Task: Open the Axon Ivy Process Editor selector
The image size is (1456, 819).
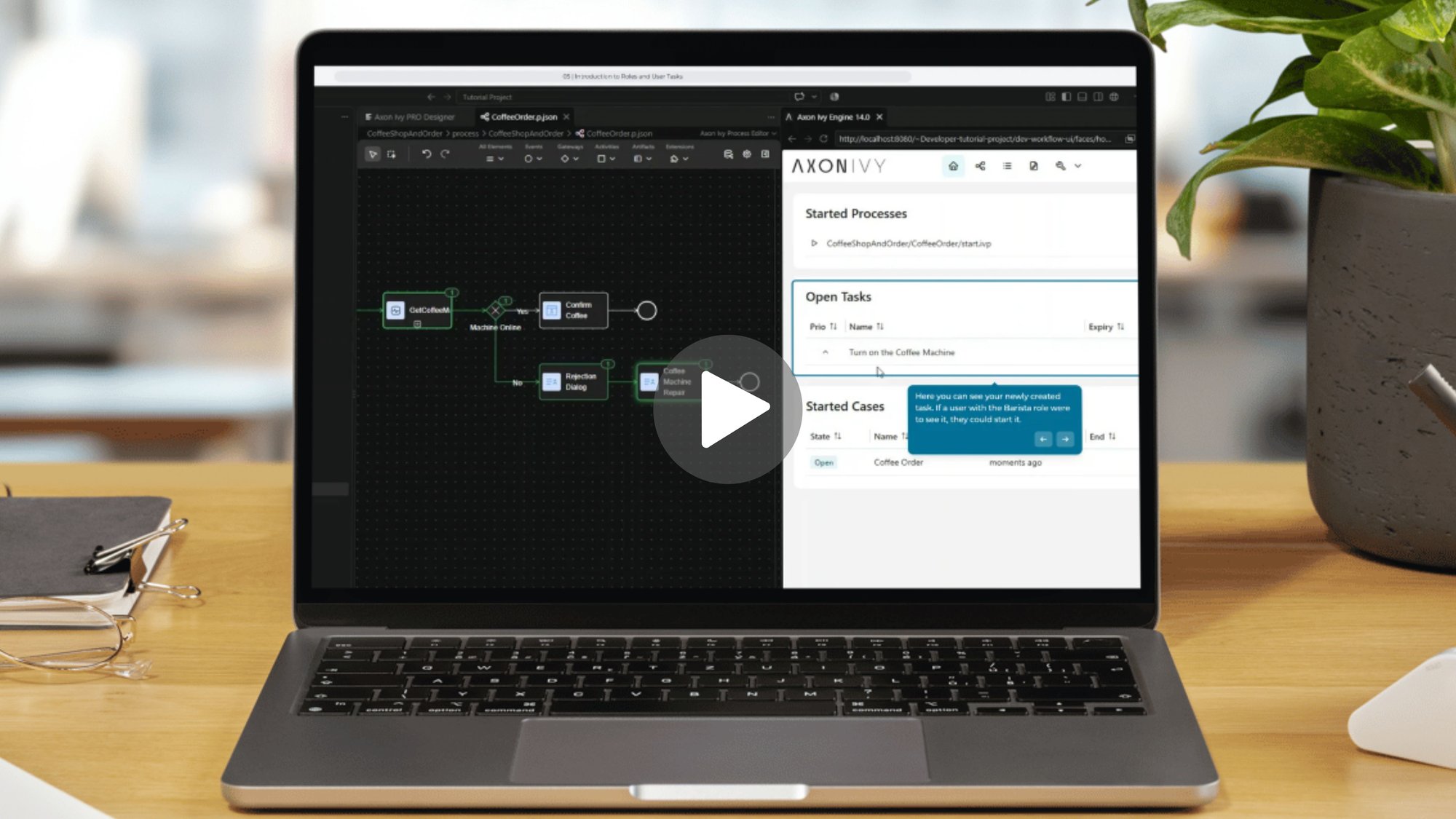Action: point(737,133)
